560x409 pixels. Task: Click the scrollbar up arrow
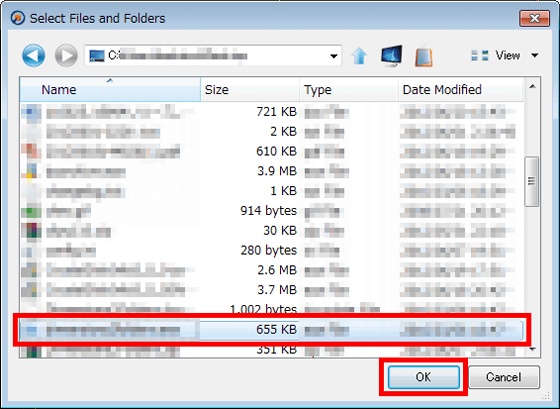[532, 86]
